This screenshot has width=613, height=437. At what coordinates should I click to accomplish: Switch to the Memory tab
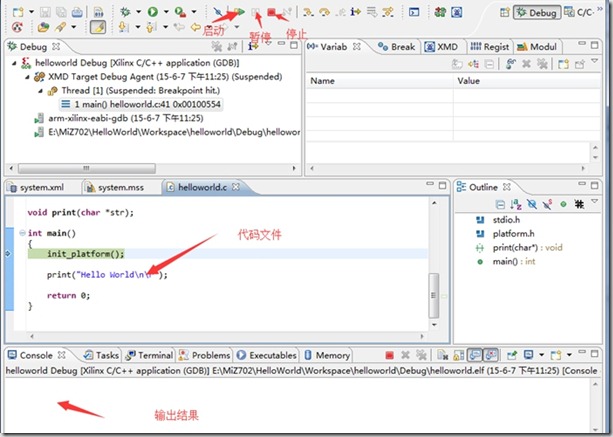pyautogui.click(x=327, y=355)
